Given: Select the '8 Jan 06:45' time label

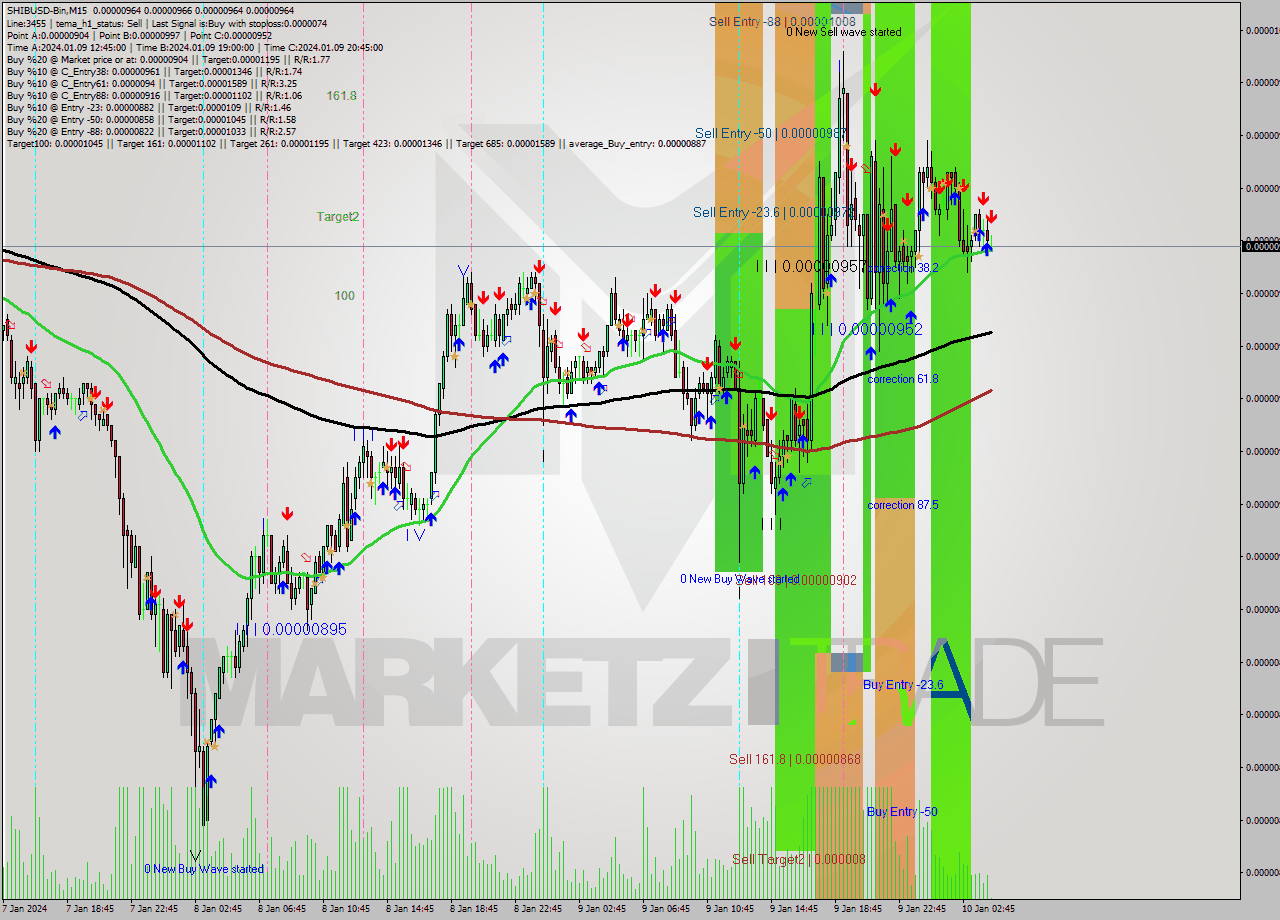Looking at the screenshot, I should (x=282, y=909).
